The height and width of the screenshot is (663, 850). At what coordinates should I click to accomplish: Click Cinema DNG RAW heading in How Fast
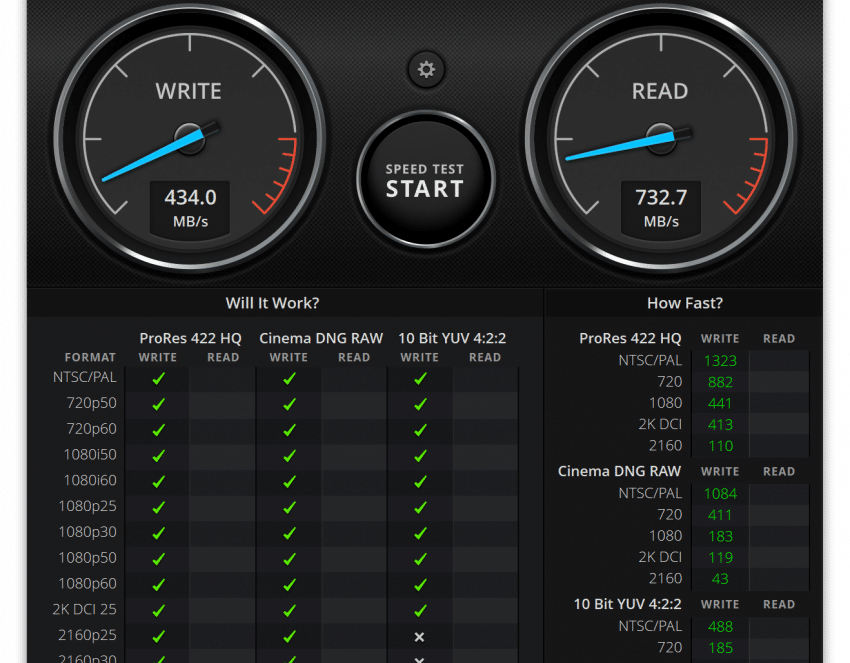[619, 471]
